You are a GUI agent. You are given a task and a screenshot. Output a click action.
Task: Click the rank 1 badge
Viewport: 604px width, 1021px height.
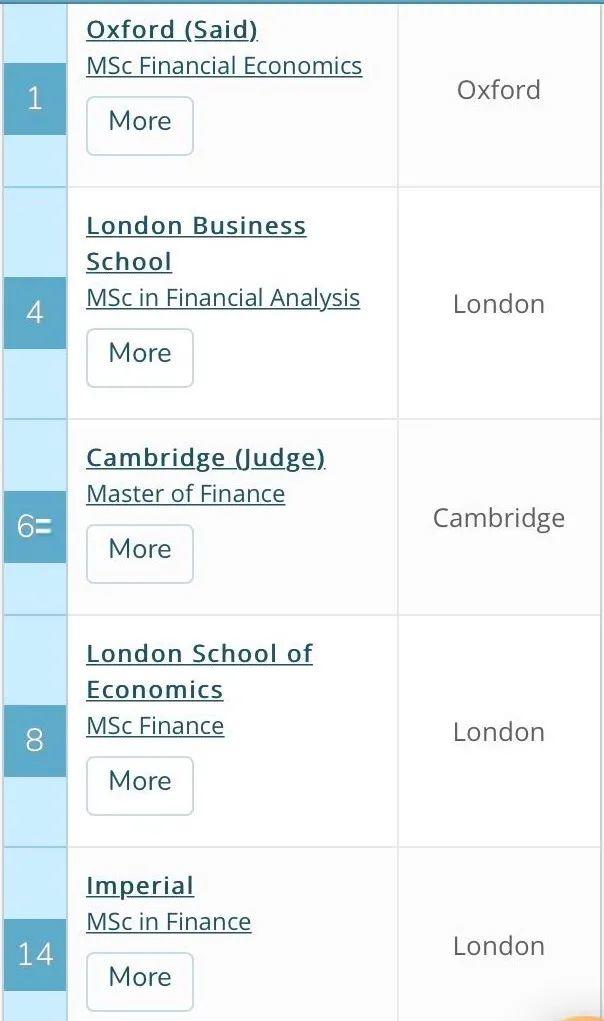(x=35, y=99)
